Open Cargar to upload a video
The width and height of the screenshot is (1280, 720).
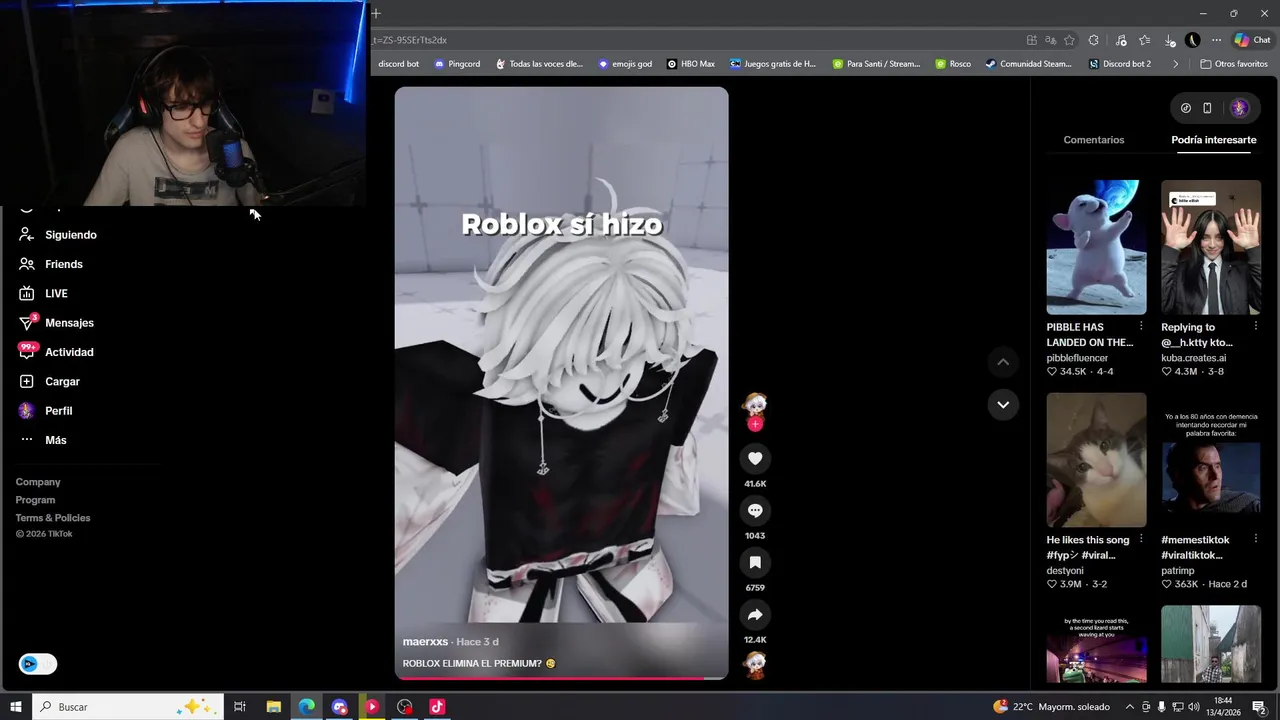pyautogui.click(x=49, y=381)
